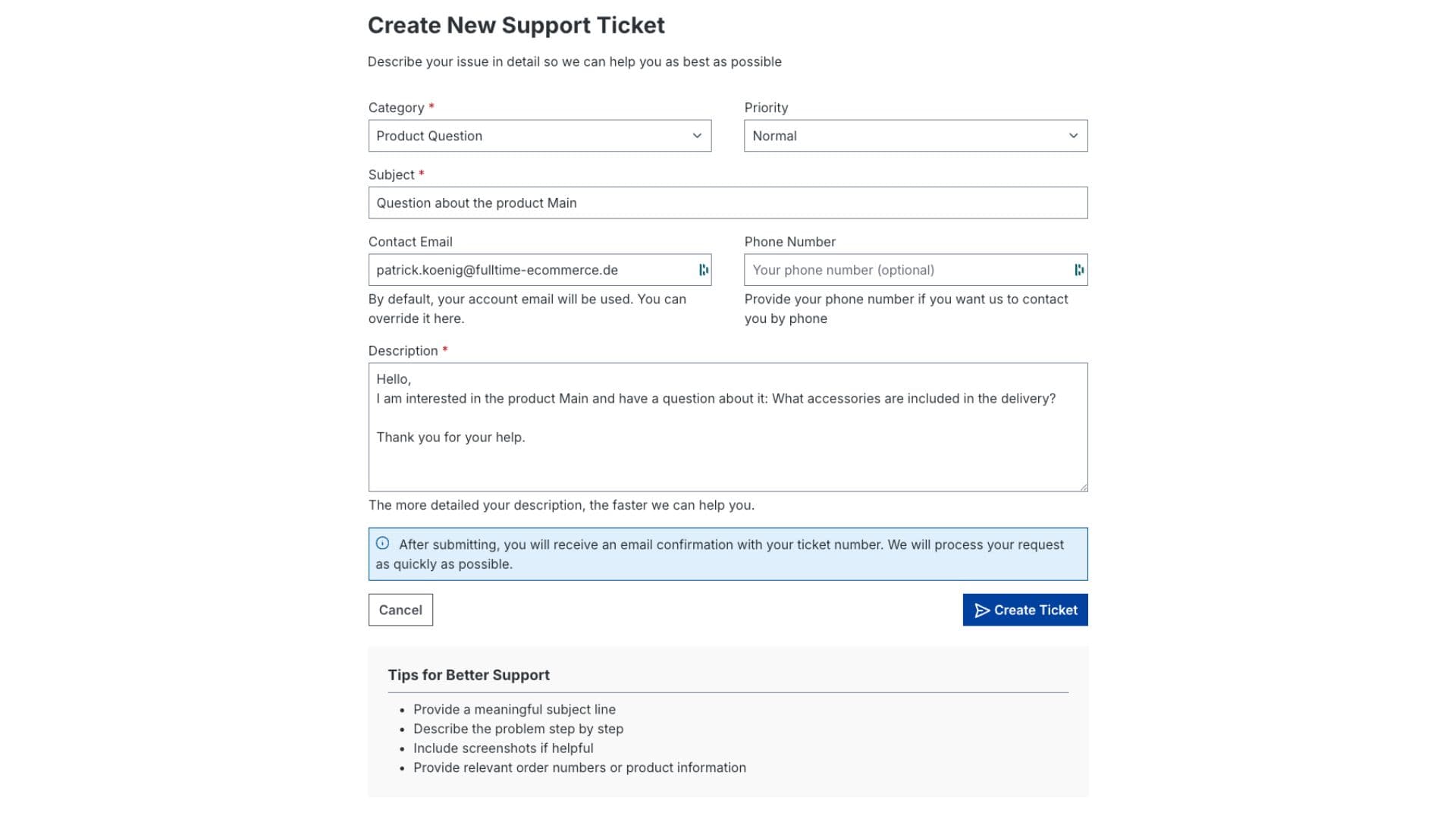Image resolution: width=1456 pixels, height=819 pixels.
Task: Click the info icon in the confirmation notice
Action: (x=383, y=544)
